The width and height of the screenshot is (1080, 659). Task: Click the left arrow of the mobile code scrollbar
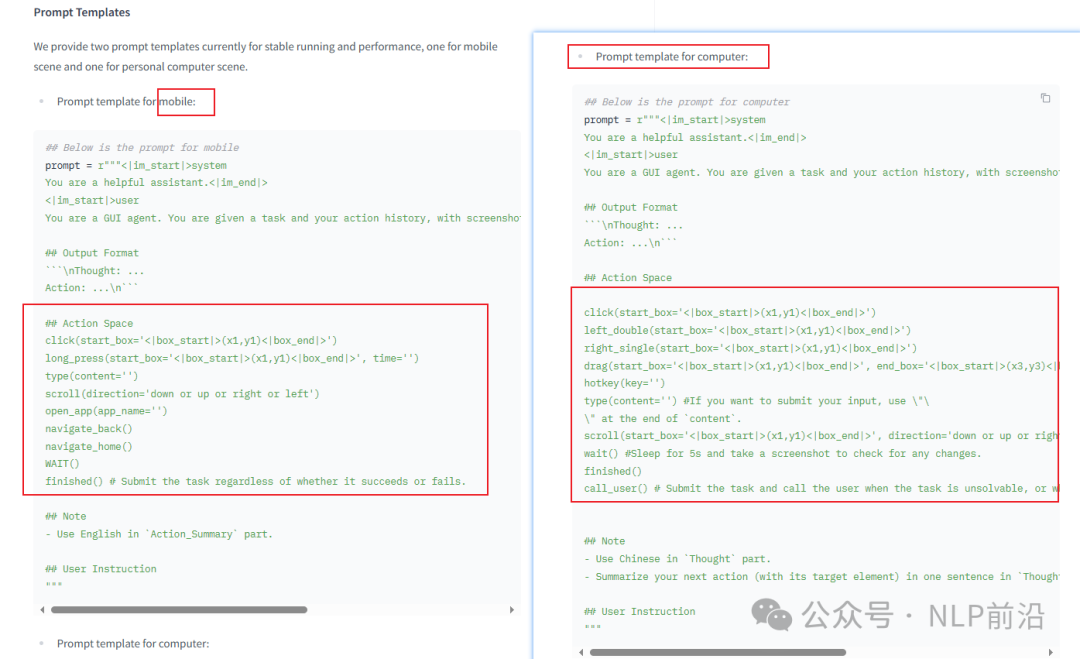pyautogui.click(x=43, y=609)
